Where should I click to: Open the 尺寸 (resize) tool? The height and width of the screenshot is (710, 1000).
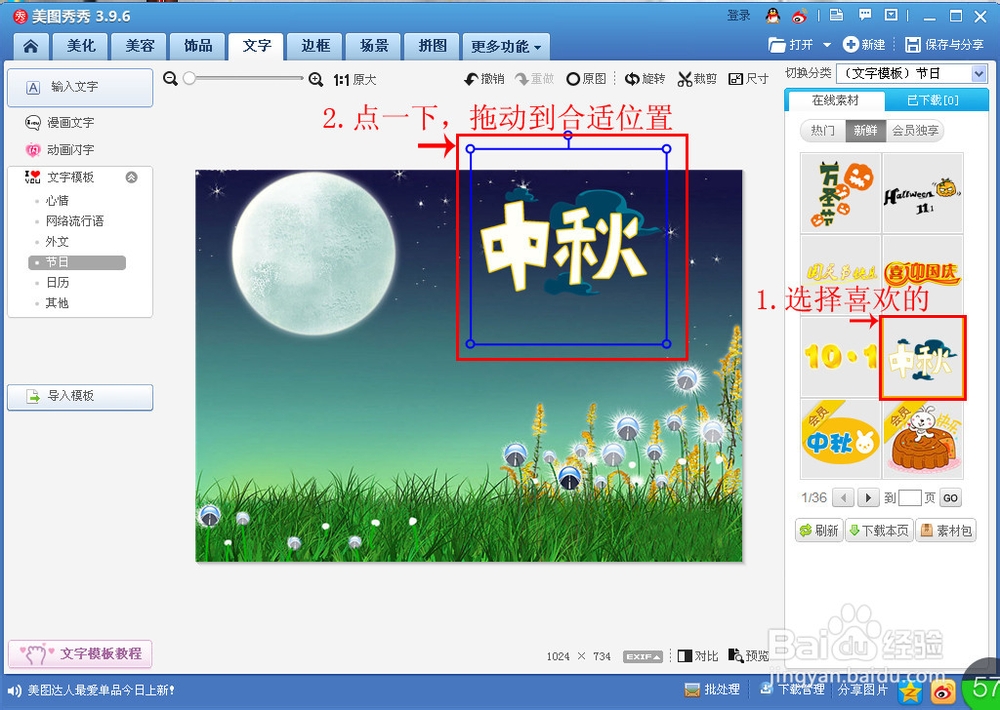click(x=748, y=78)
